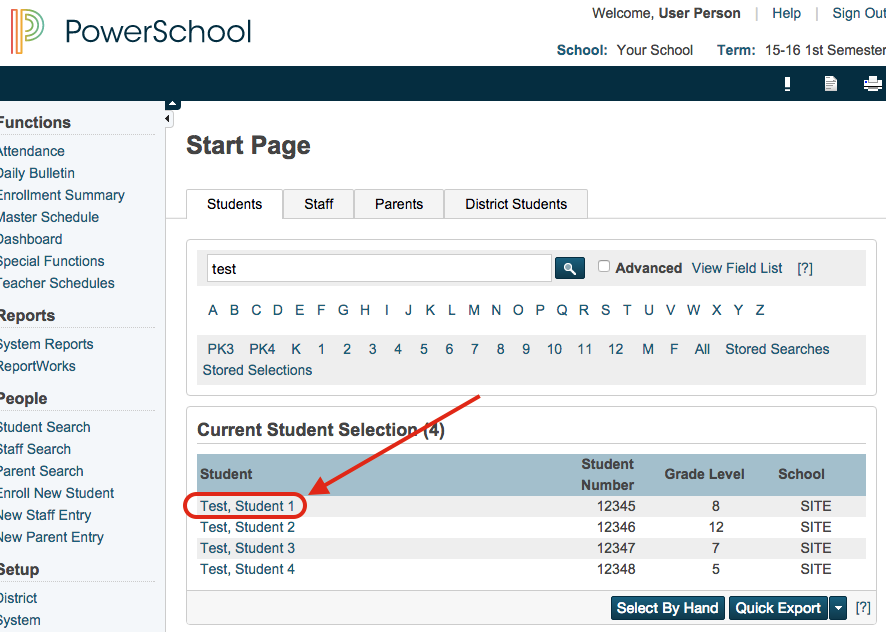The height and width of the screenshot is (632, 886).
Task: Select All students link
Action: 702,349
